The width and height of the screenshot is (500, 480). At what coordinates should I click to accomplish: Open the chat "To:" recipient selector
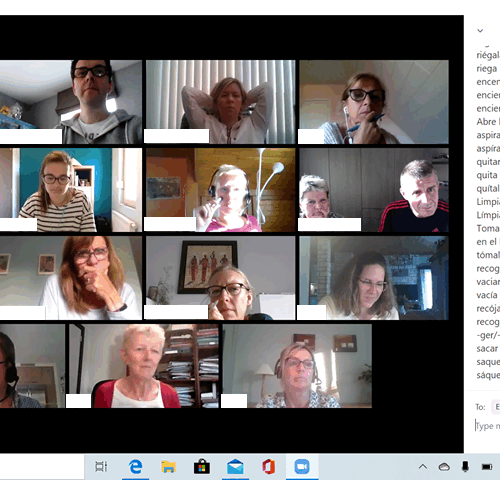click(496, 407)
